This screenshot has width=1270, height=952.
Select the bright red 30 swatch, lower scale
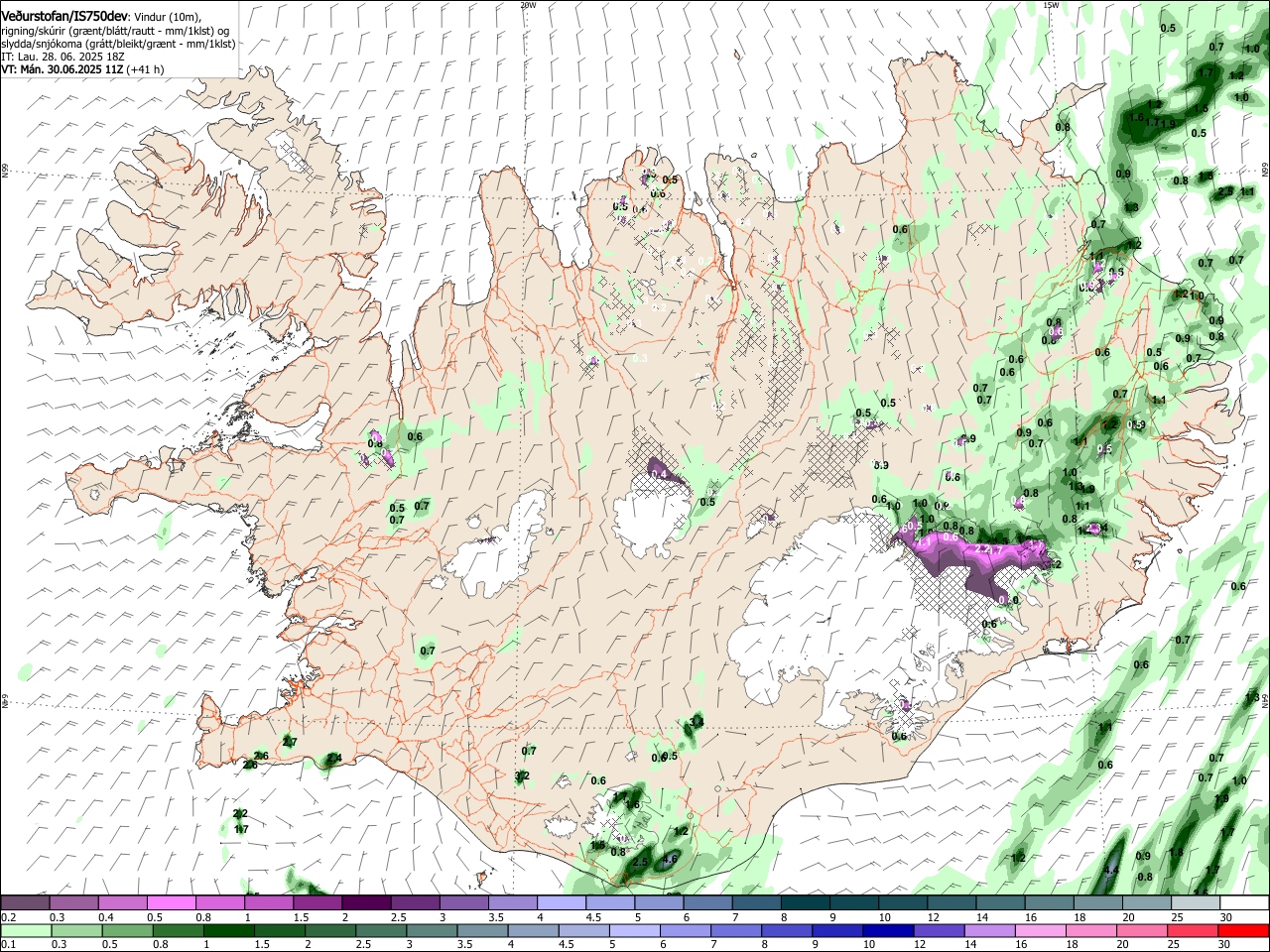point(1242,930)
